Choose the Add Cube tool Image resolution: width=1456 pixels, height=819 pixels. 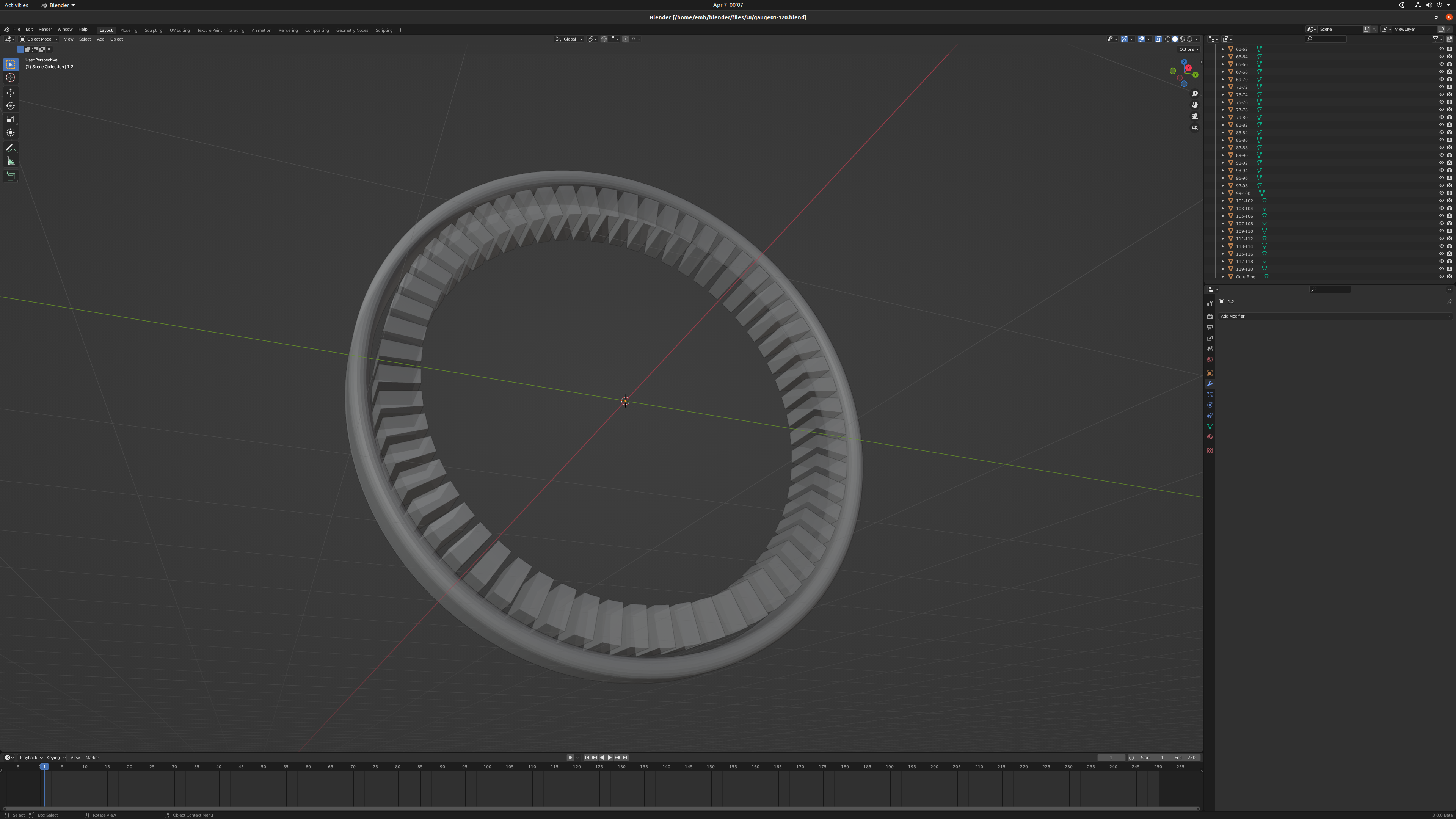(11, 176)
